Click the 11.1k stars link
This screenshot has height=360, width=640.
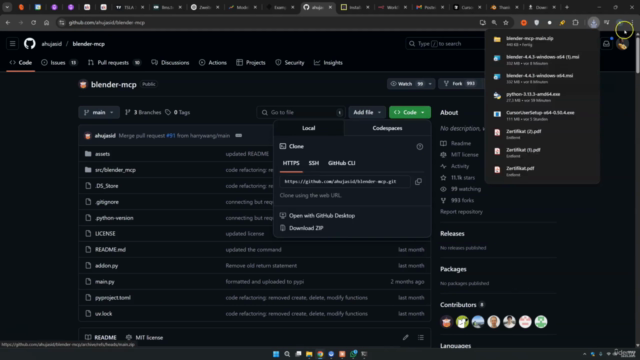pyautogui.click(x=463, y=178)
